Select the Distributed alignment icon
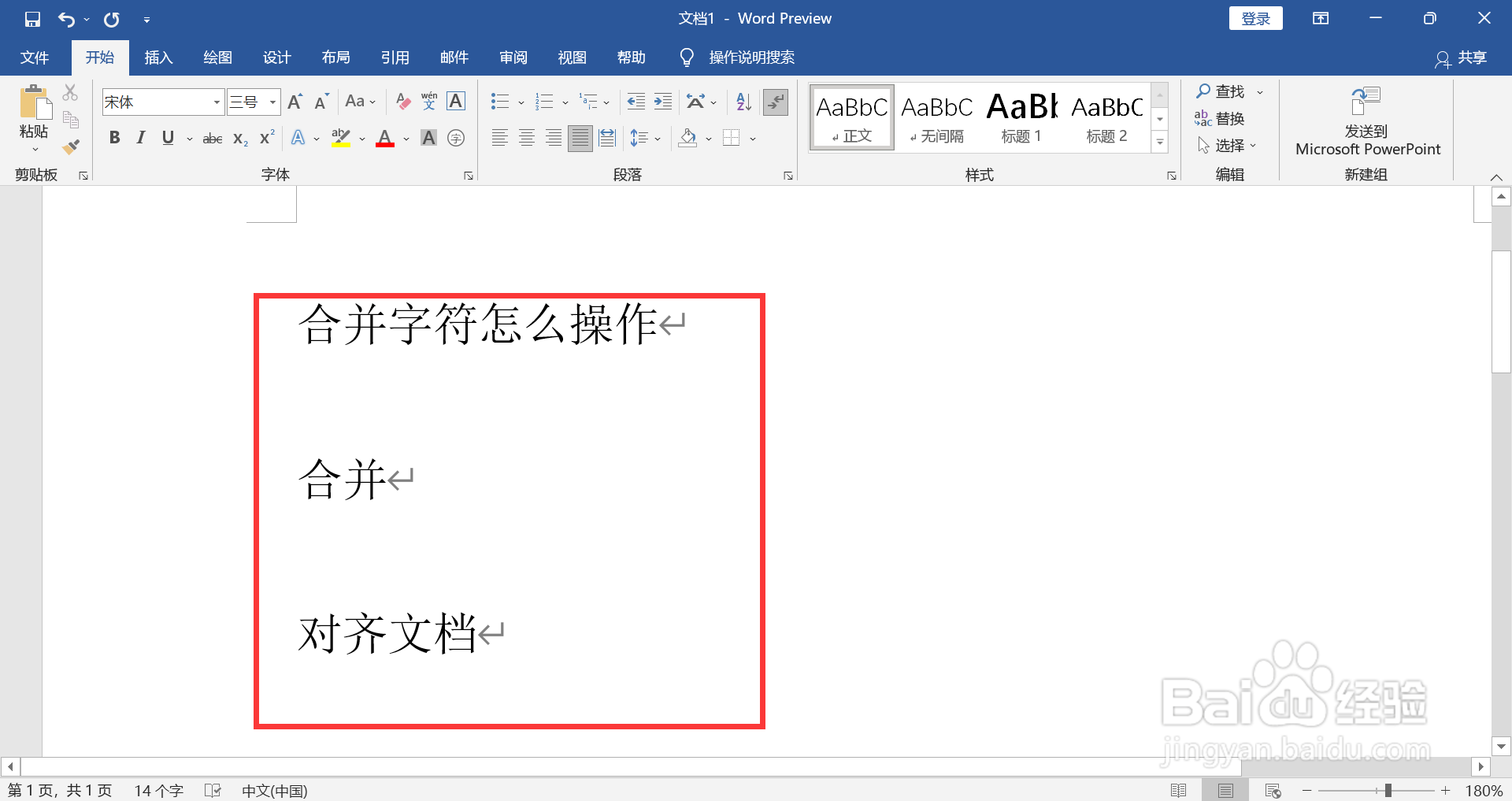Viewport: 1512px width, 801px height. pos(606,137)
